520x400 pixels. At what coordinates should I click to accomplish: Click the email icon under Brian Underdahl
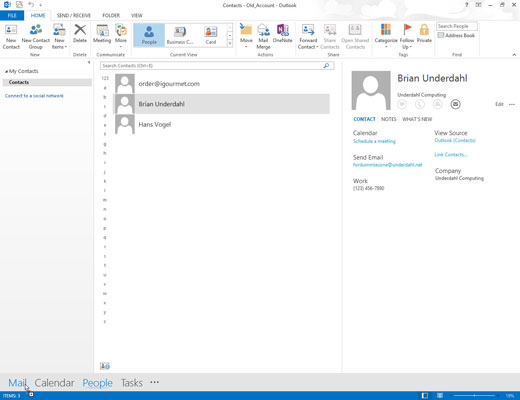(x=456, y=104)
